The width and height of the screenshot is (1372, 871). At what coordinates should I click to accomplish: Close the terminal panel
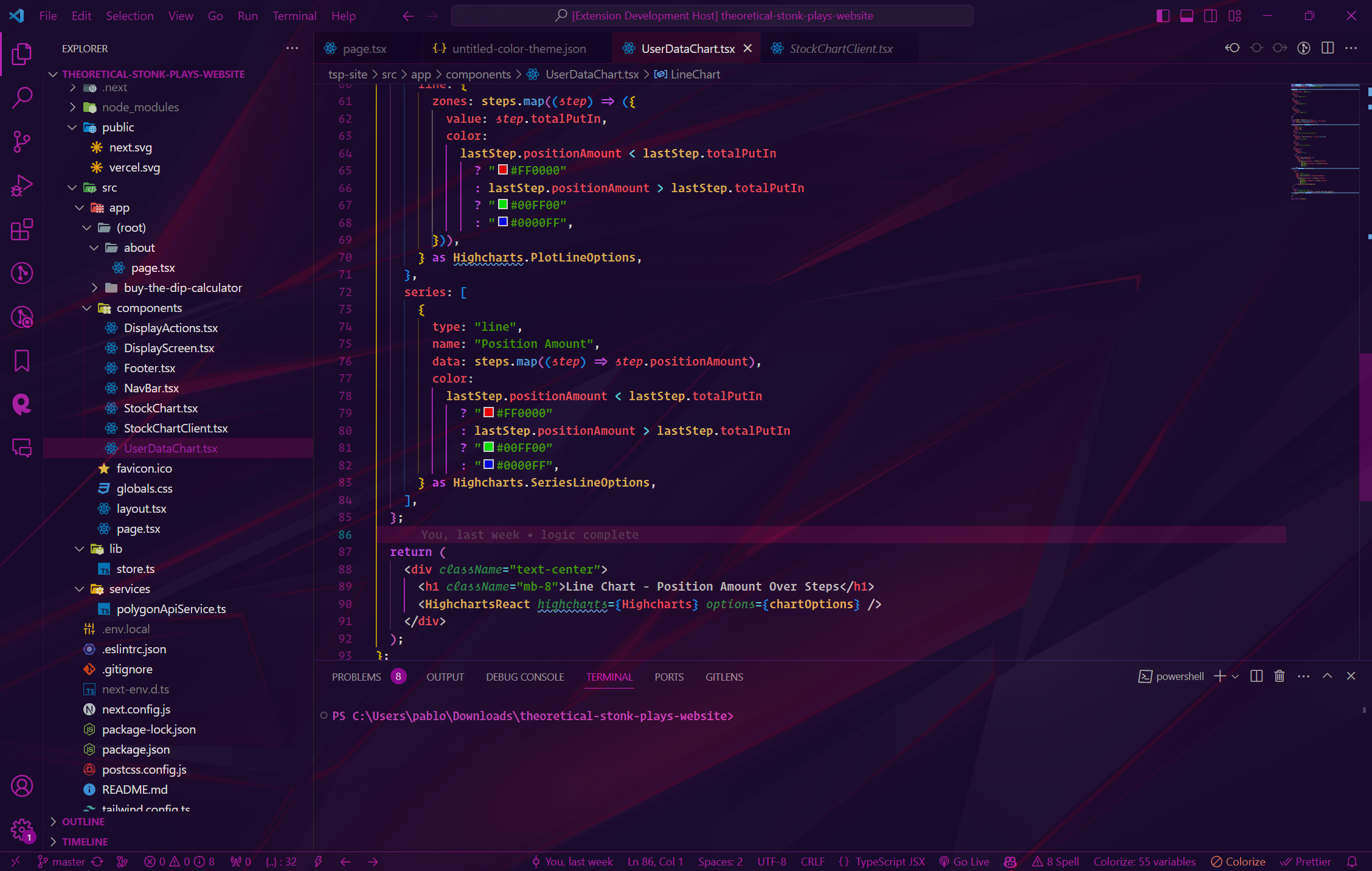point(1351,676)
